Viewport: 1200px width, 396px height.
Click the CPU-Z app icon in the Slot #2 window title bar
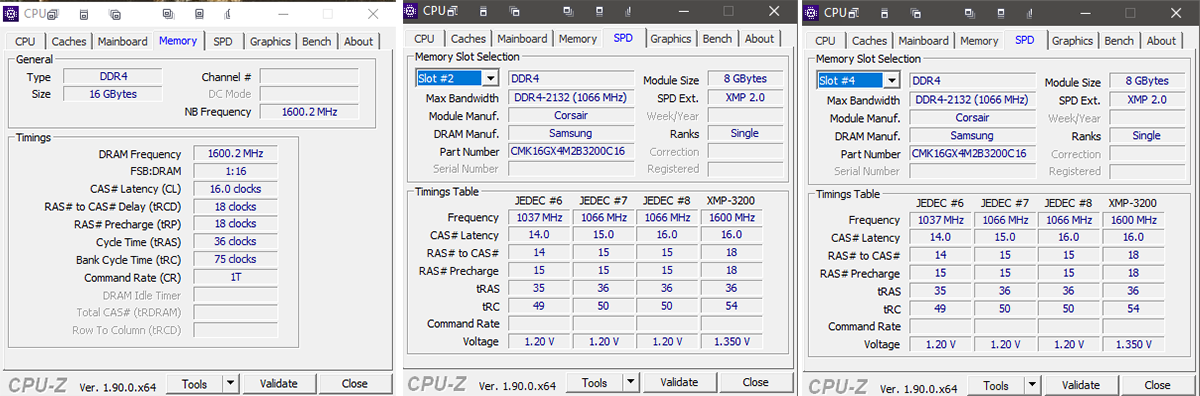(x=412, y=11)
